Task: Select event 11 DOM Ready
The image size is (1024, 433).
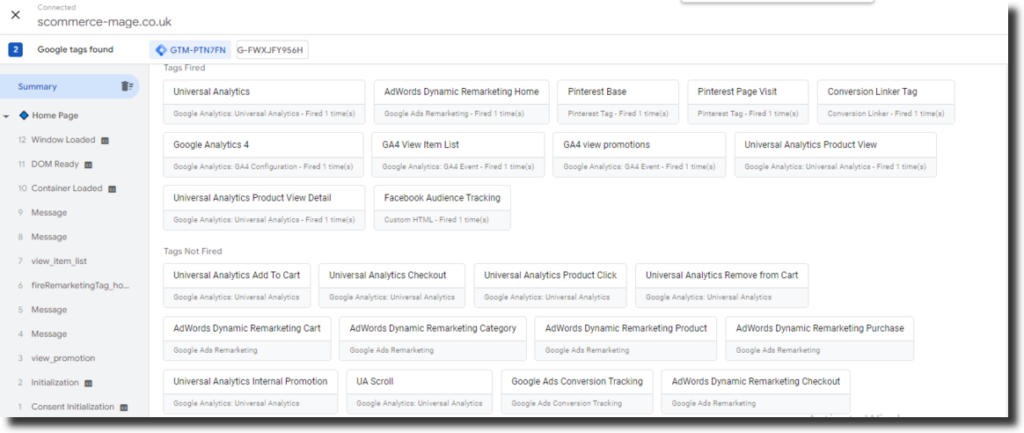Action: [56, 165]
